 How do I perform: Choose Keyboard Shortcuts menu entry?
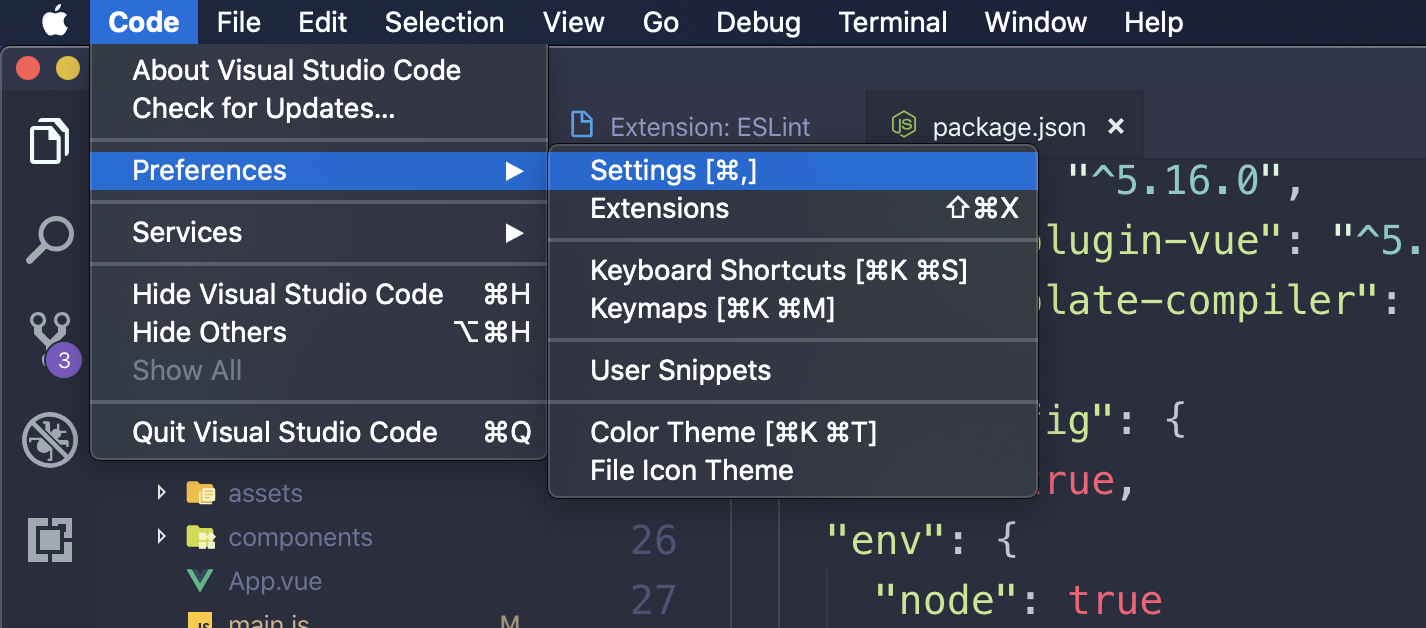pos(778,270)
